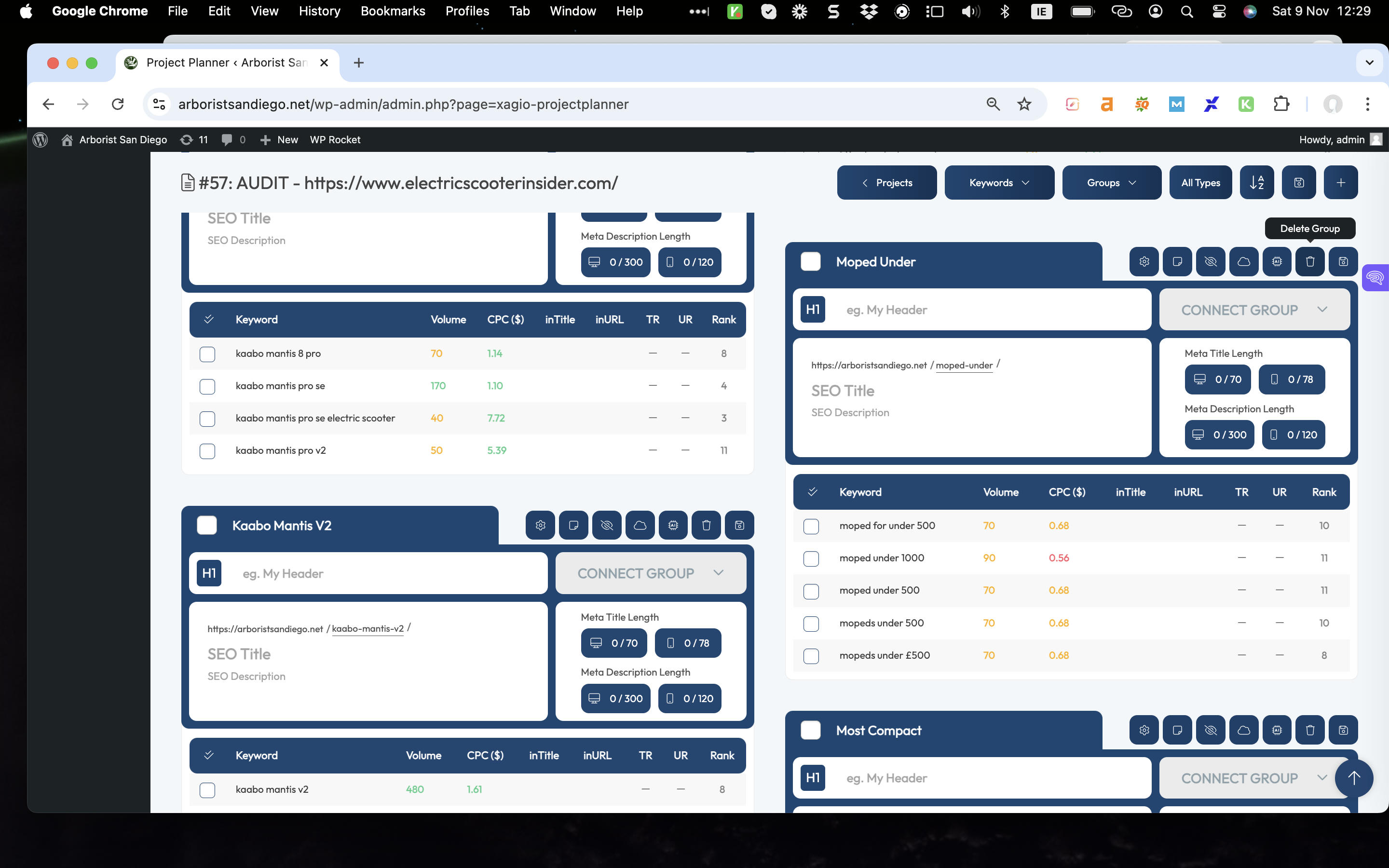1389x868 pixels.
Task: Open the Keywords dropdown
Action: [x=999, y=183]
